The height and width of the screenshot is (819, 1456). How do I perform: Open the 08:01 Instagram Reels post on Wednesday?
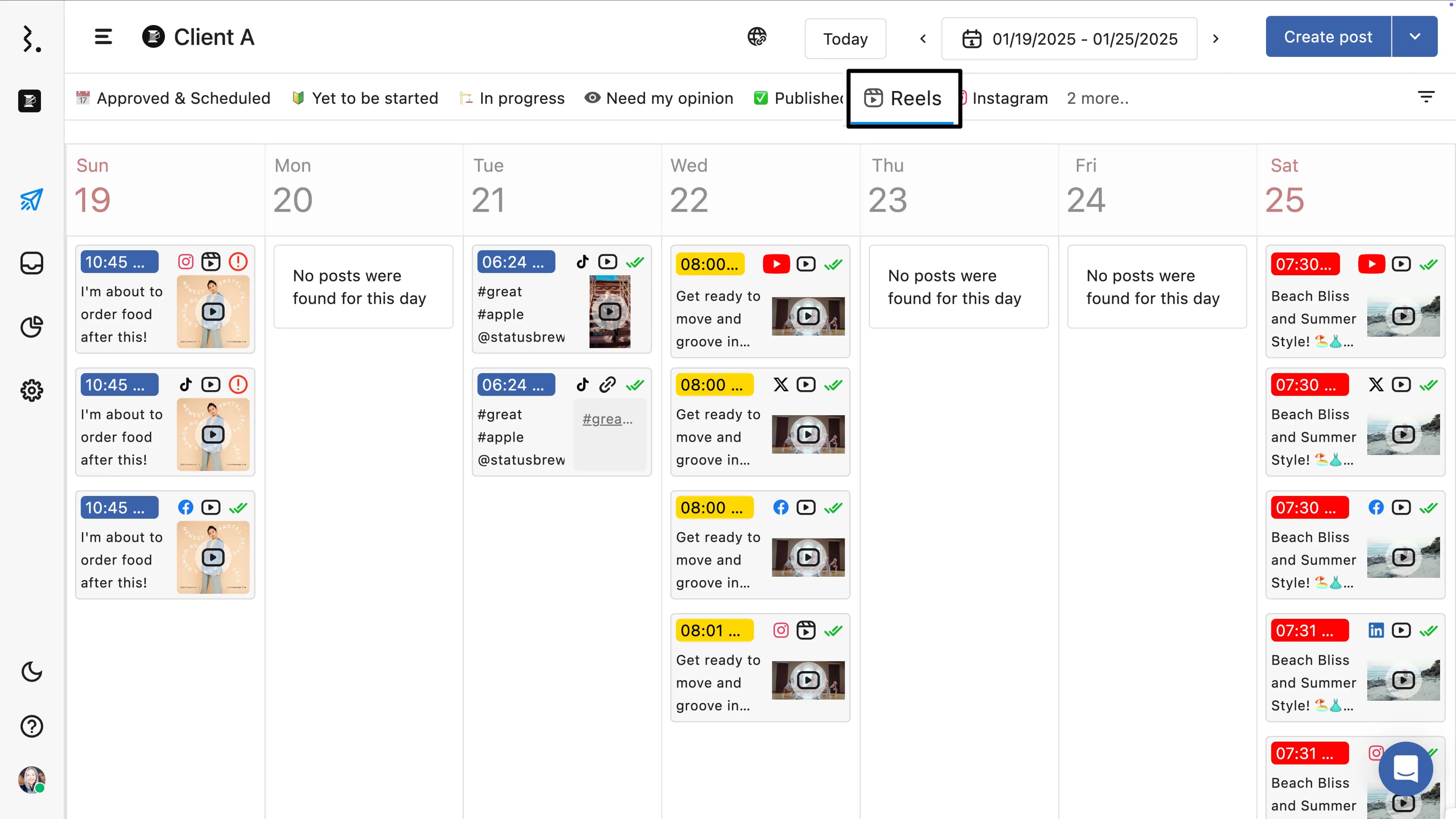pos(759,667)
